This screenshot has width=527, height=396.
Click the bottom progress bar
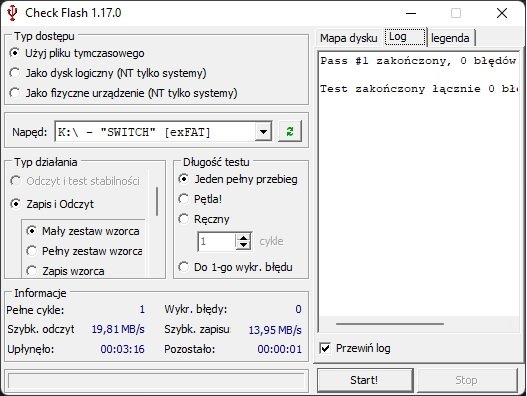tap(156, 381)
